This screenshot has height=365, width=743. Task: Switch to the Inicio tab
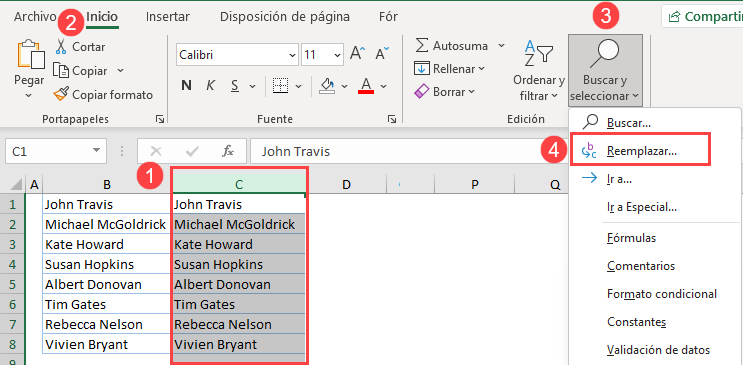[x=102, y=17]
